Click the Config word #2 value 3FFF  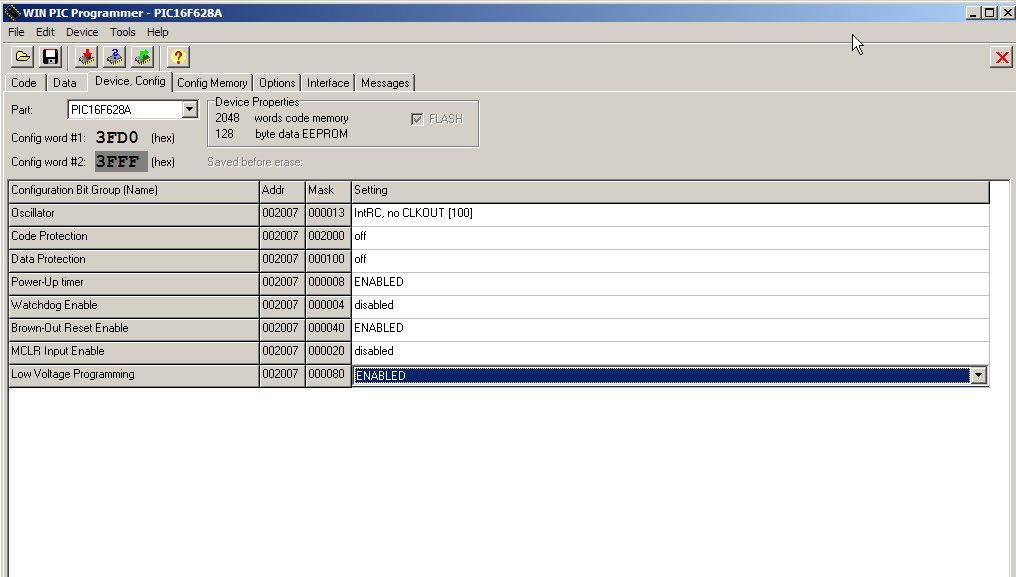point(121,161)
